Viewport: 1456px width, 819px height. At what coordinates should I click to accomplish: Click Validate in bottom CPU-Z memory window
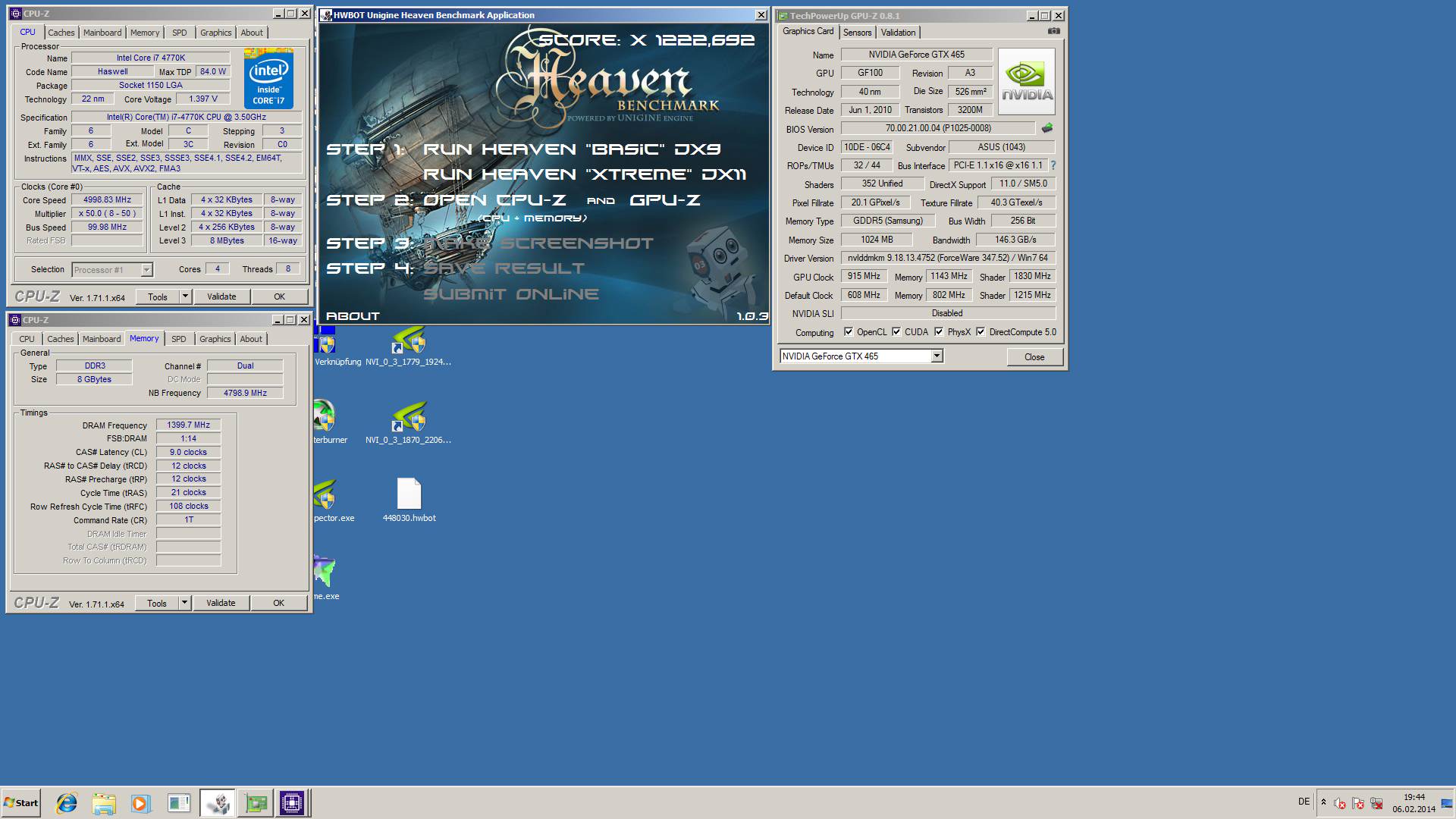pos(221,603)
